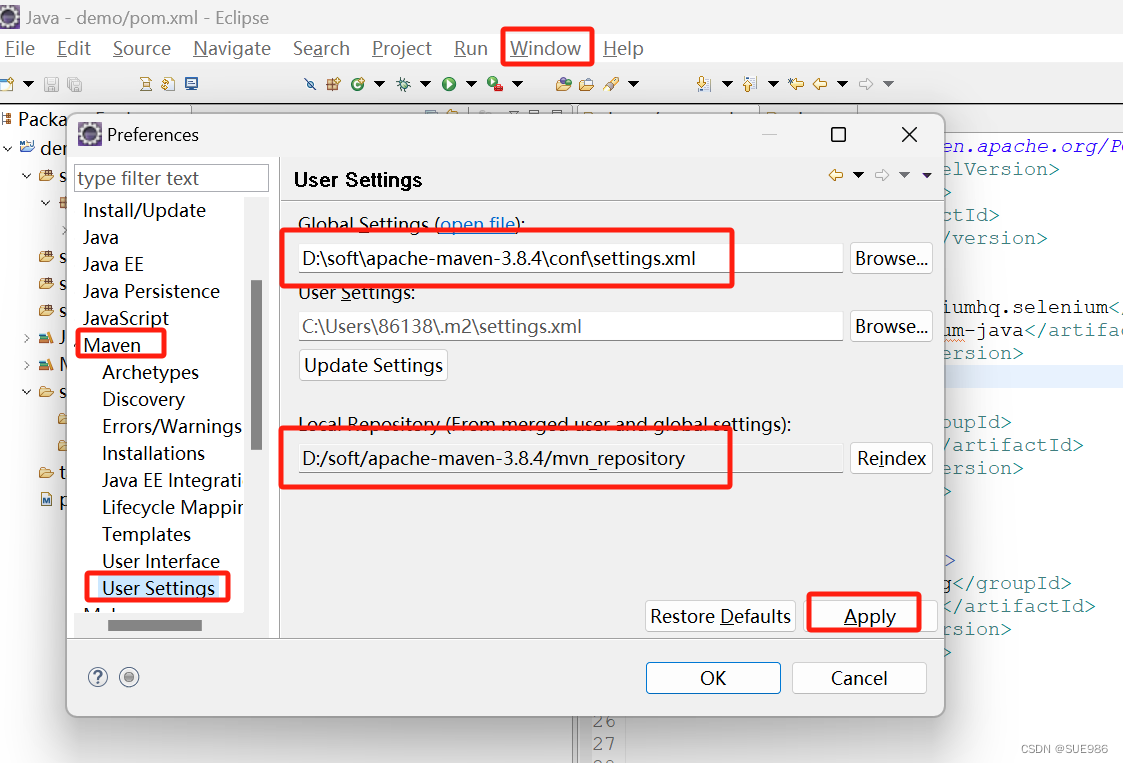Click the forward navigation arrow icon

click(x=865, y=84)
